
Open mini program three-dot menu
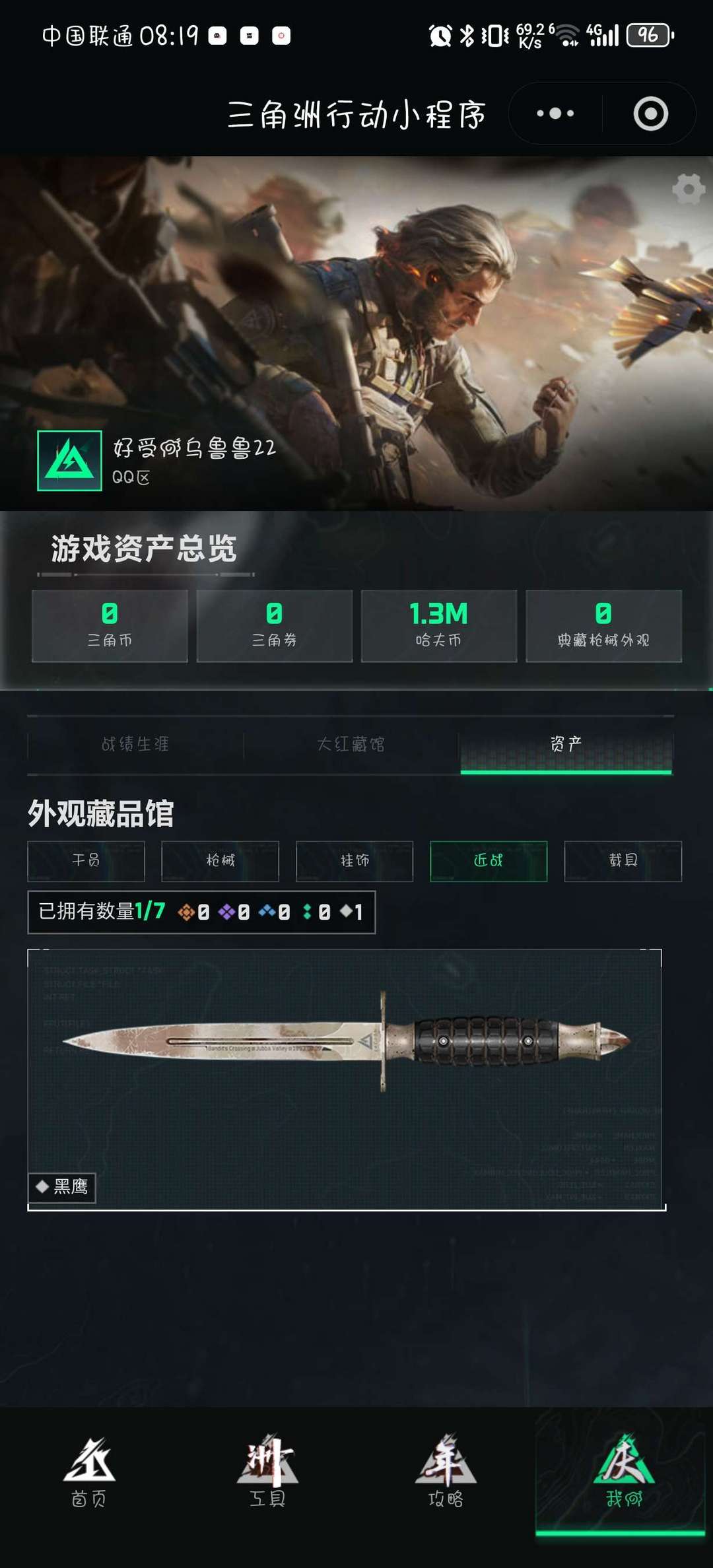tap(555, 114)
